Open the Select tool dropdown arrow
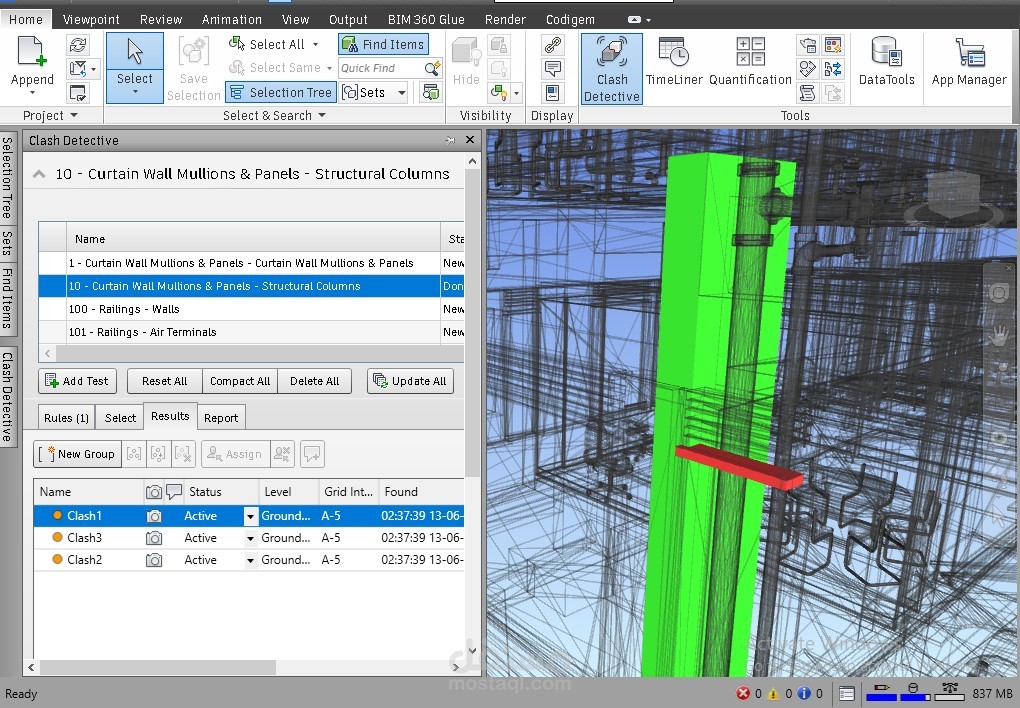This screenshot has height=708, width=1020. [x=135, y=92]
